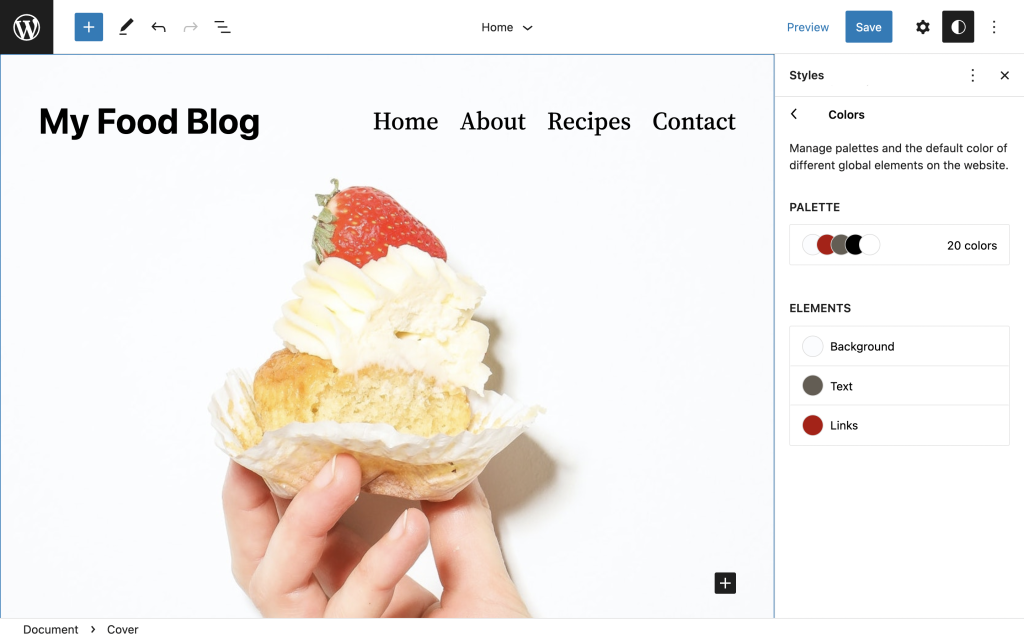1024x640 pixels.
Task: Click the Recipes navigation item
Action: pyautogui.click(x=588, y=121)
